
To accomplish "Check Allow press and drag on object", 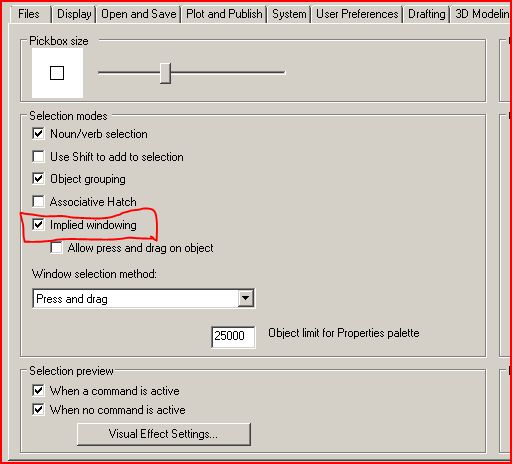I will [x=56, y=248].
